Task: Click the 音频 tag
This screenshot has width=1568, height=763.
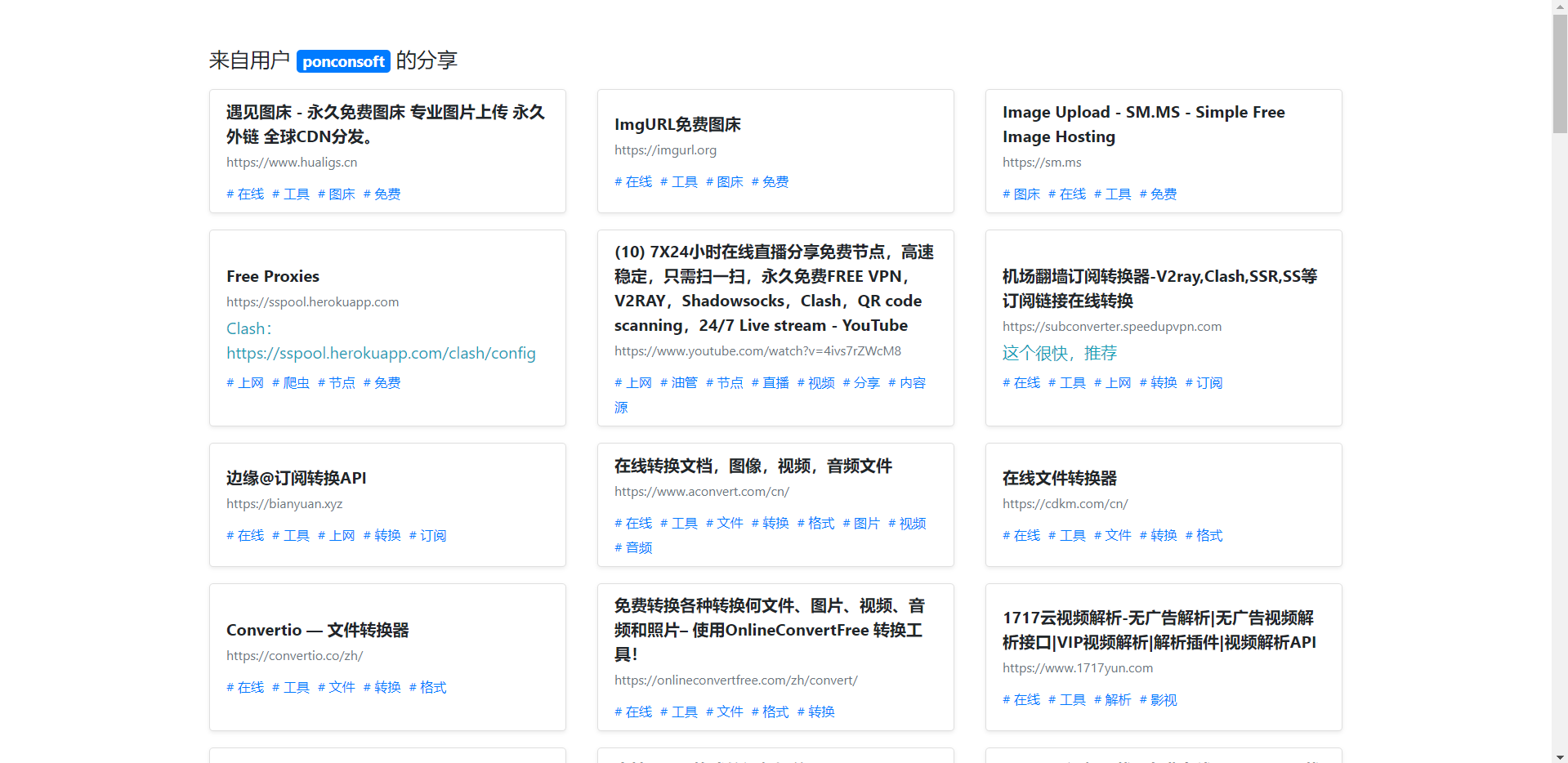Action: (633, 547)
